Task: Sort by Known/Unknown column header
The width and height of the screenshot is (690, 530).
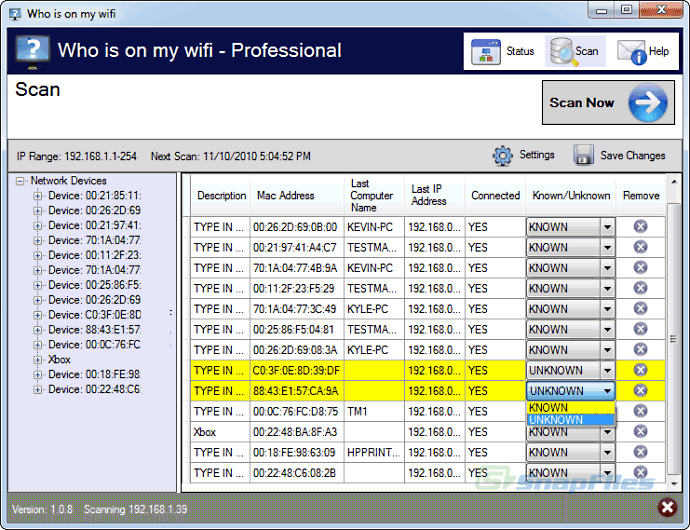Action: (x=571, y=195)
